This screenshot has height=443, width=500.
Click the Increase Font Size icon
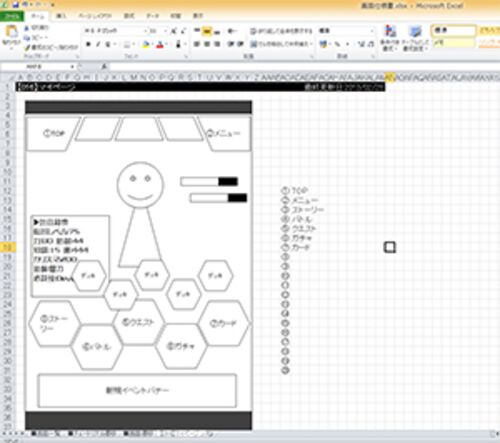(x=173, y=31)
